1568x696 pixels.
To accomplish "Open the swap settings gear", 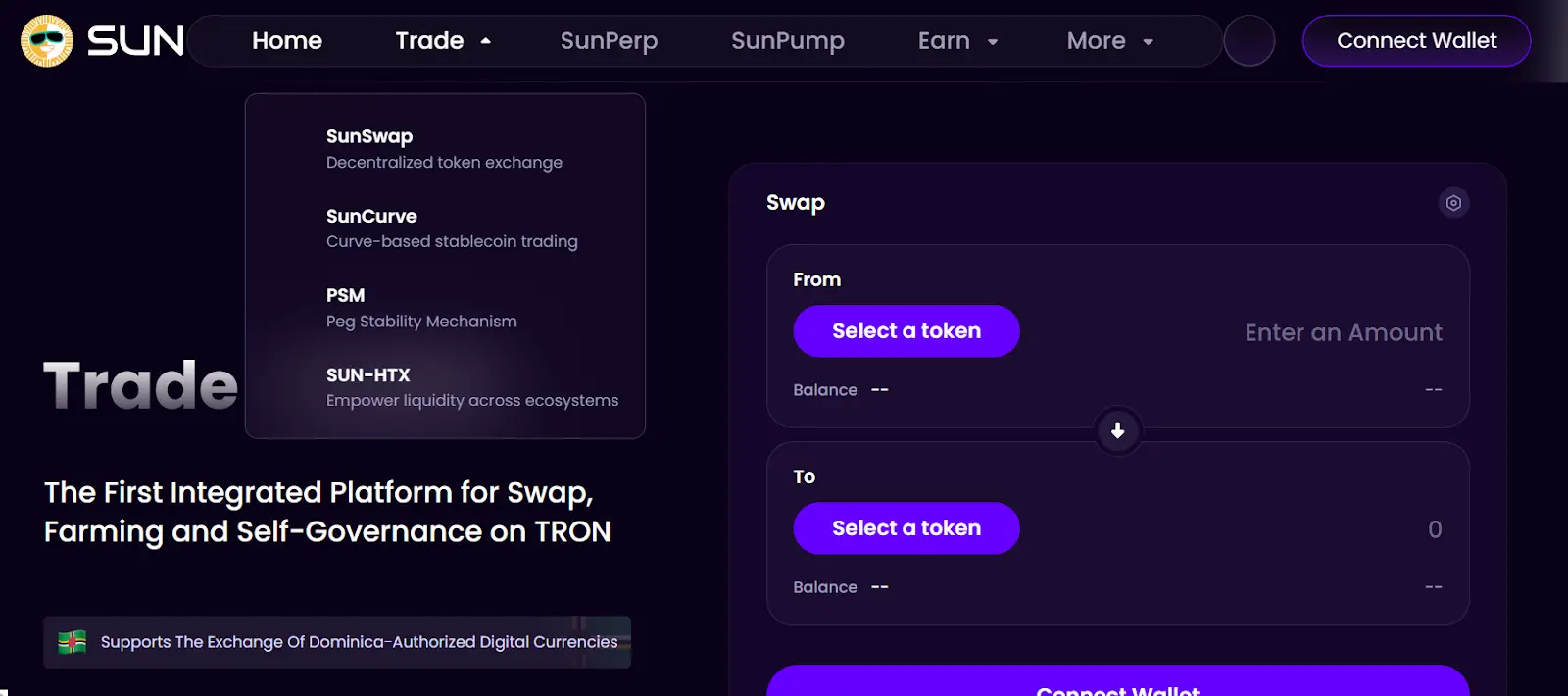I will [1453, 203].
